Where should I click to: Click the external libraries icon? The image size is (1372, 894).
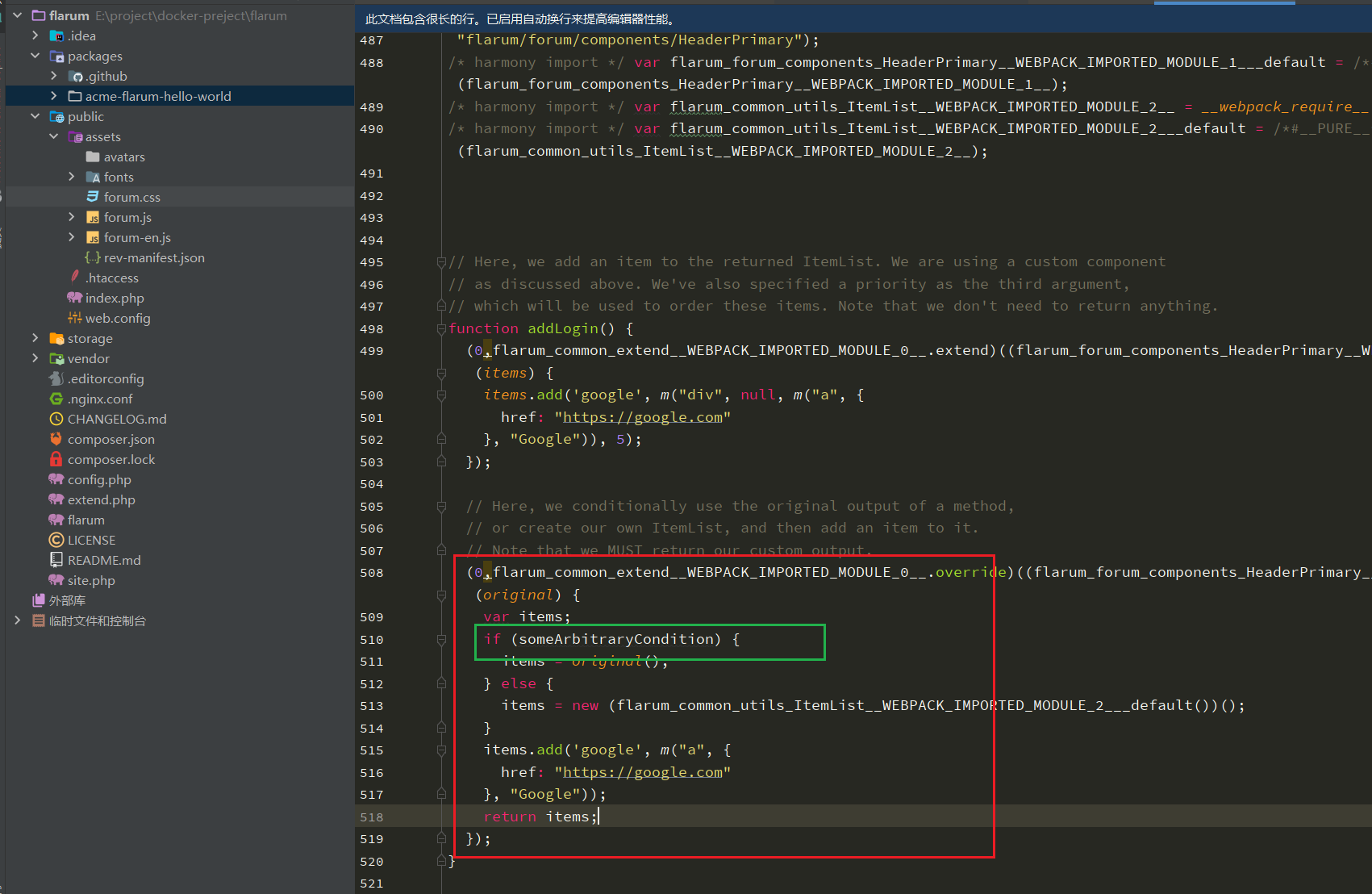tap(38, 600)
